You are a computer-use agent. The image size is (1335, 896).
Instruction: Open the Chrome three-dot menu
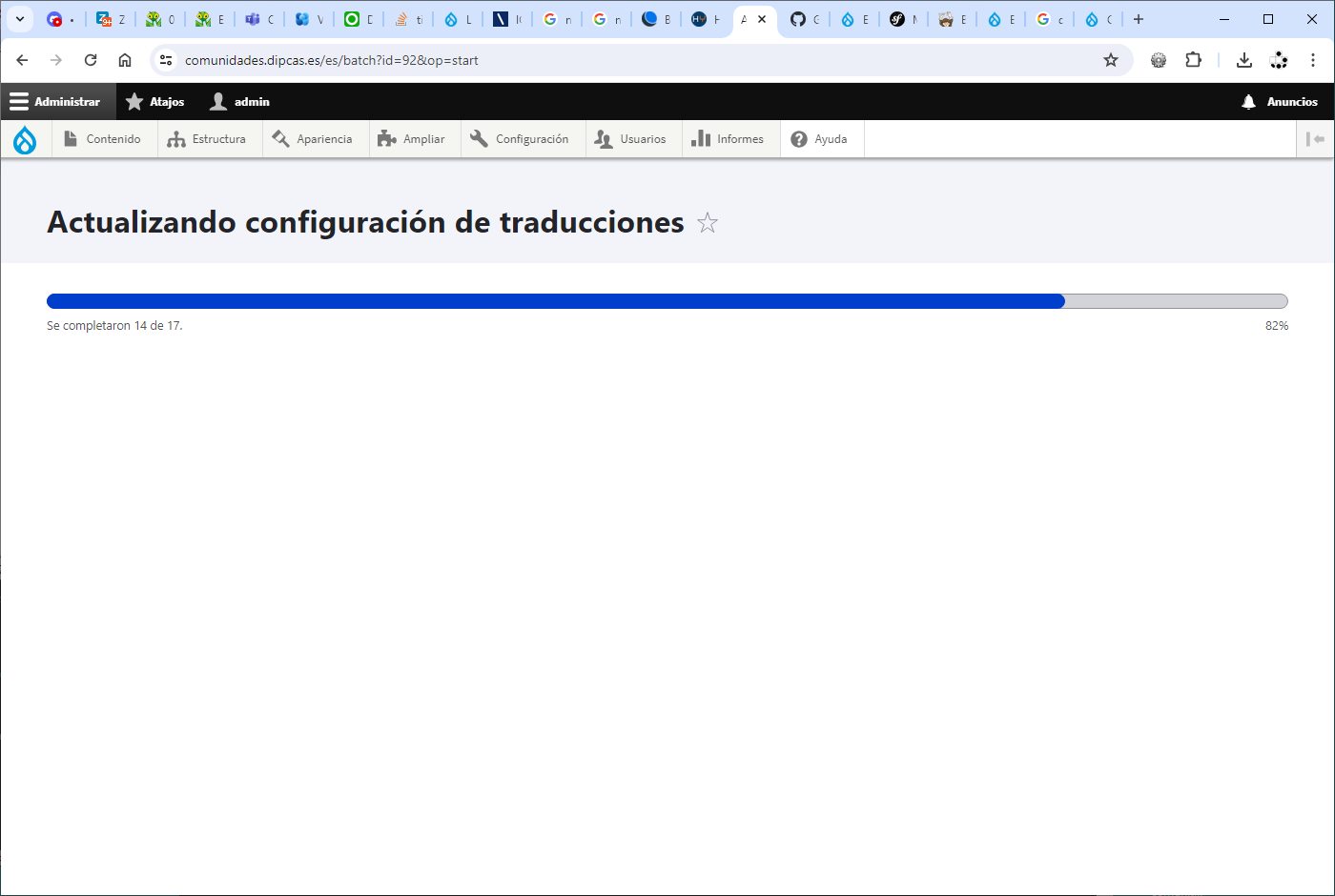(1313, 60)
